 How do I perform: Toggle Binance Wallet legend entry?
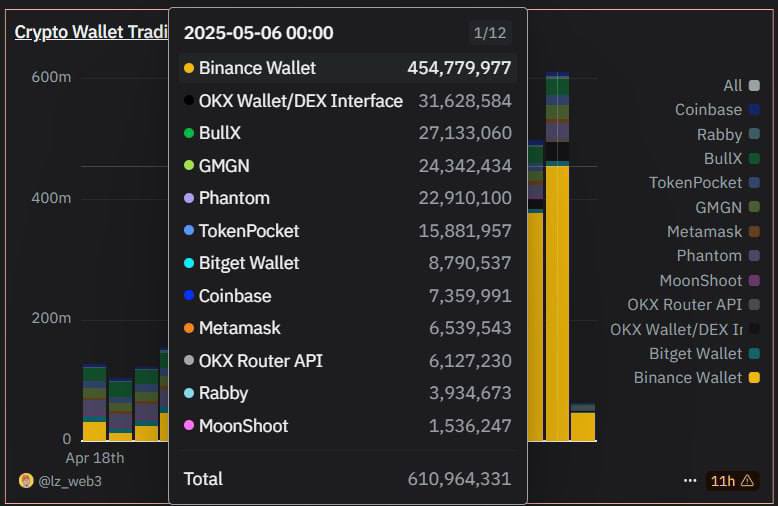697,378
